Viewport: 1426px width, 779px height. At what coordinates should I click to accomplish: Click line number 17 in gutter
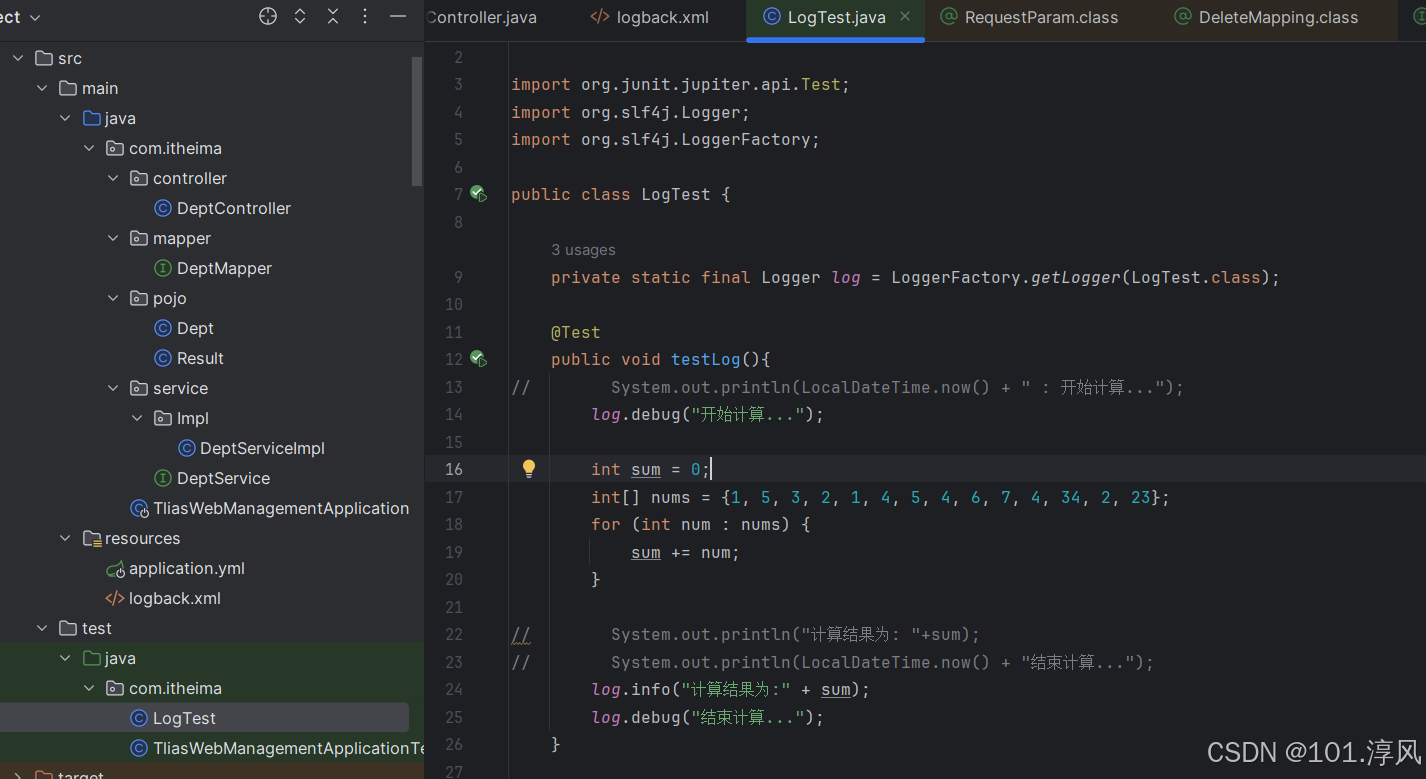click(x=453, y=497)
